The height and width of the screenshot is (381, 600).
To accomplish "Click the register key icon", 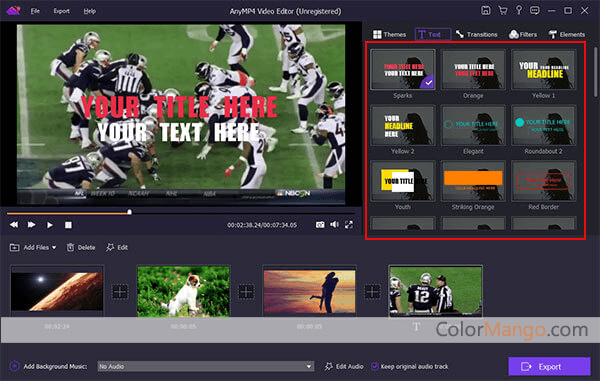I will 519,10.
